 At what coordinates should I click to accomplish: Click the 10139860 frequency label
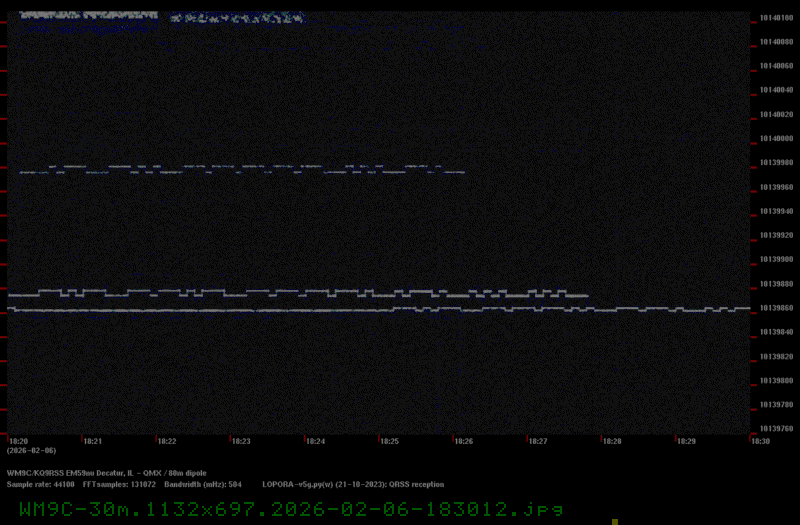pos(777,308)
